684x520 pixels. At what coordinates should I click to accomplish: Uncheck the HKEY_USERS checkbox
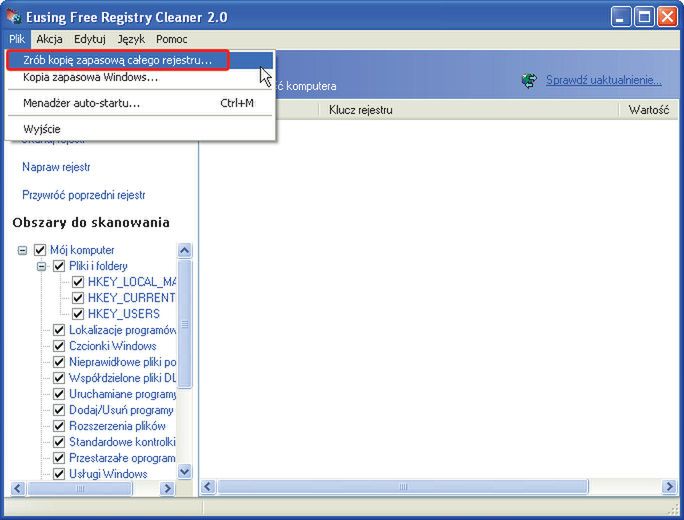click(78, 314)
